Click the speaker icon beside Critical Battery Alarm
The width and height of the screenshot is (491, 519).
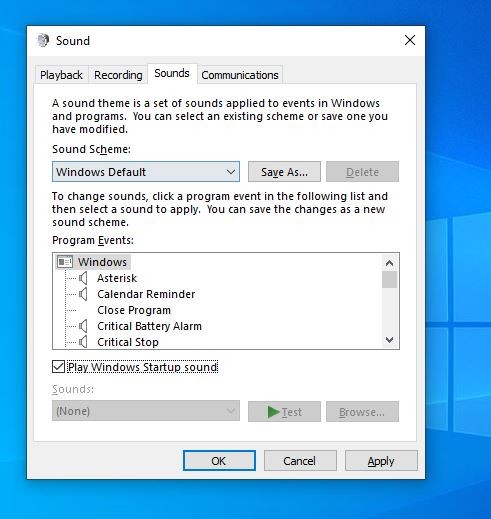coord(83,326)
